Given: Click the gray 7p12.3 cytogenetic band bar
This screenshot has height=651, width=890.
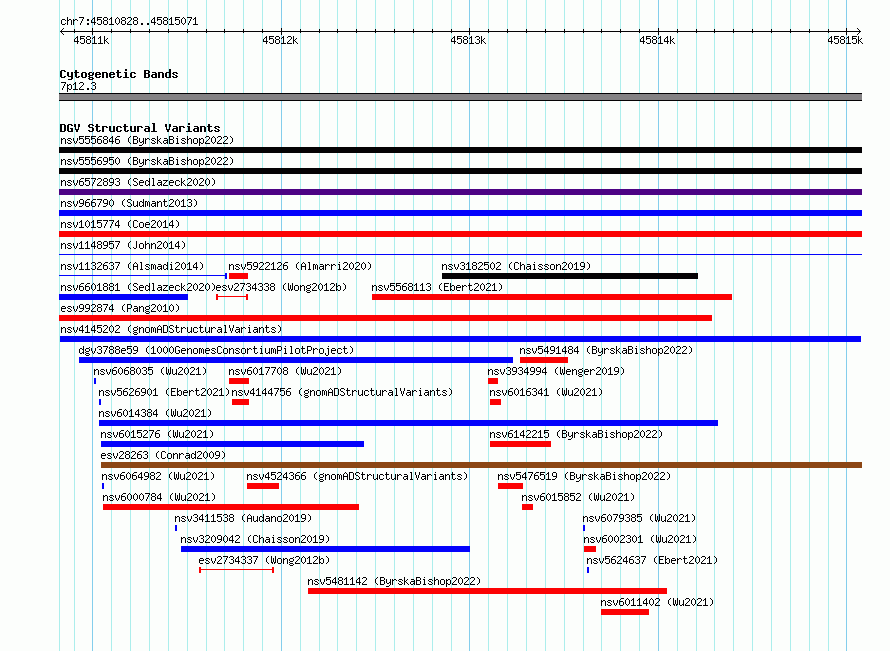Looking at the screenshot, I should pyautogui.click(x=460, y=97).
